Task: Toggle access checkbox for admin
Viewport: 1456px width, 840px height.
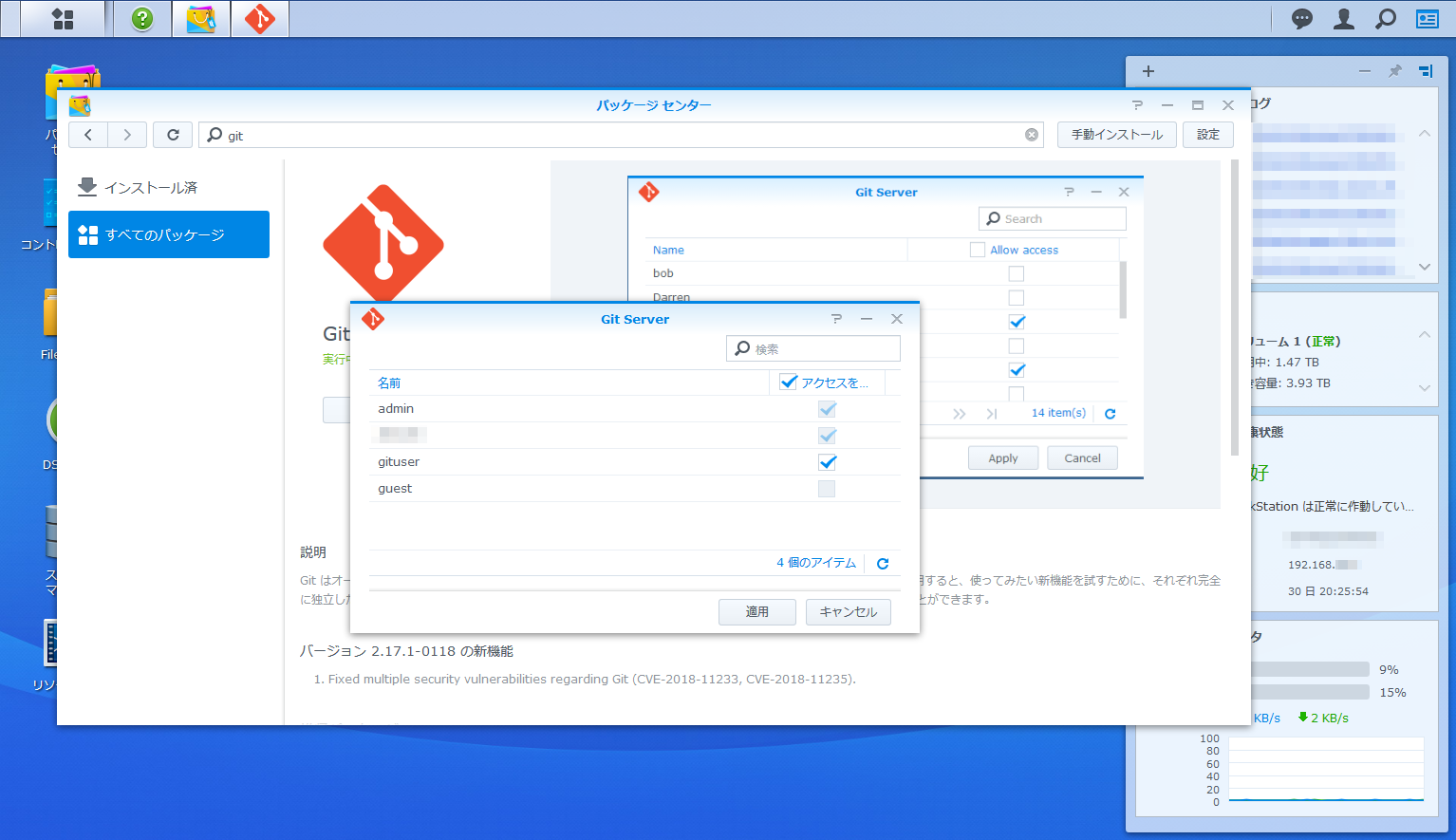Action: tap(828, 409)
